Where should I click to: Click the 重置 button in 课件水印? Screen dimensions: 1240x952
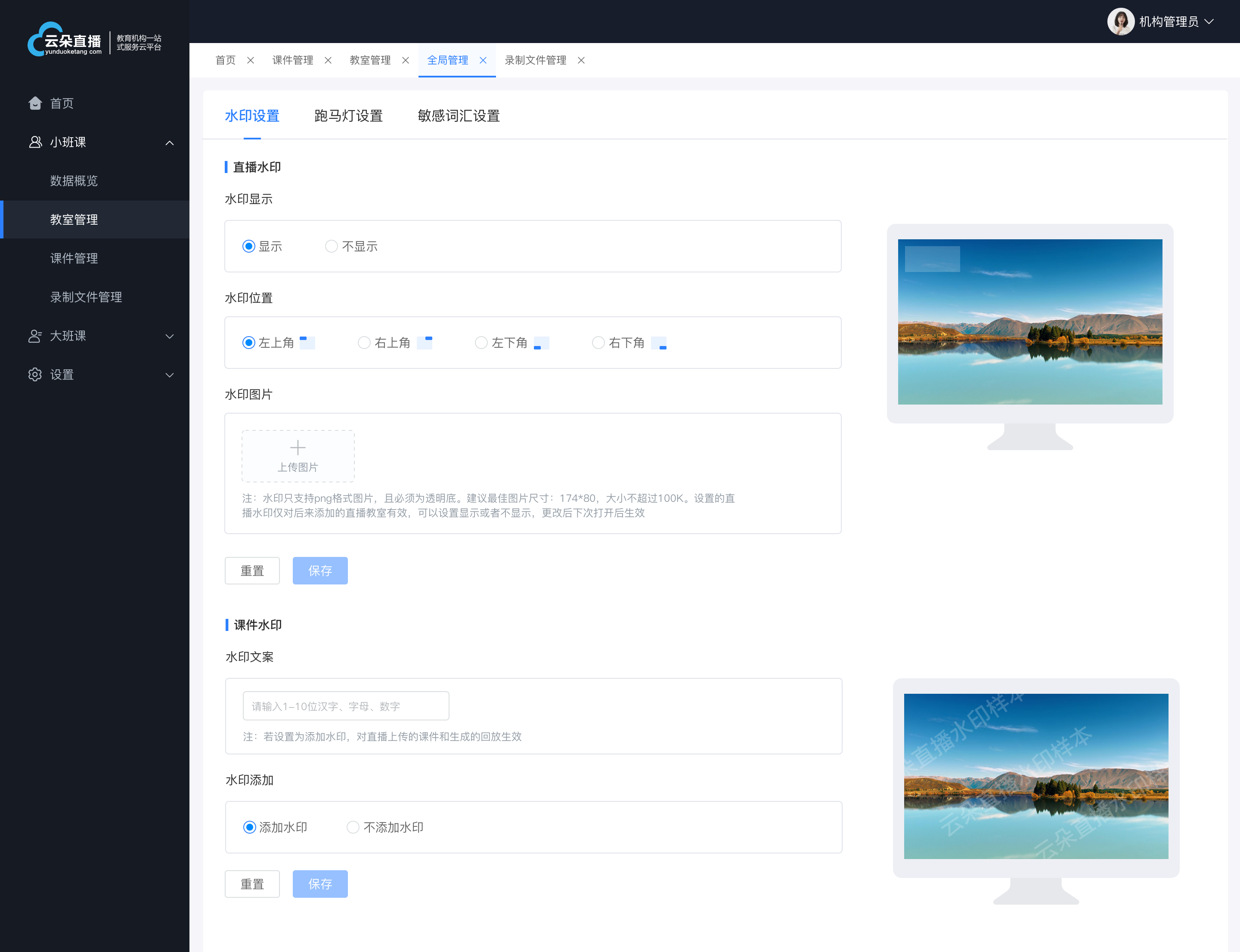(253, 884)
